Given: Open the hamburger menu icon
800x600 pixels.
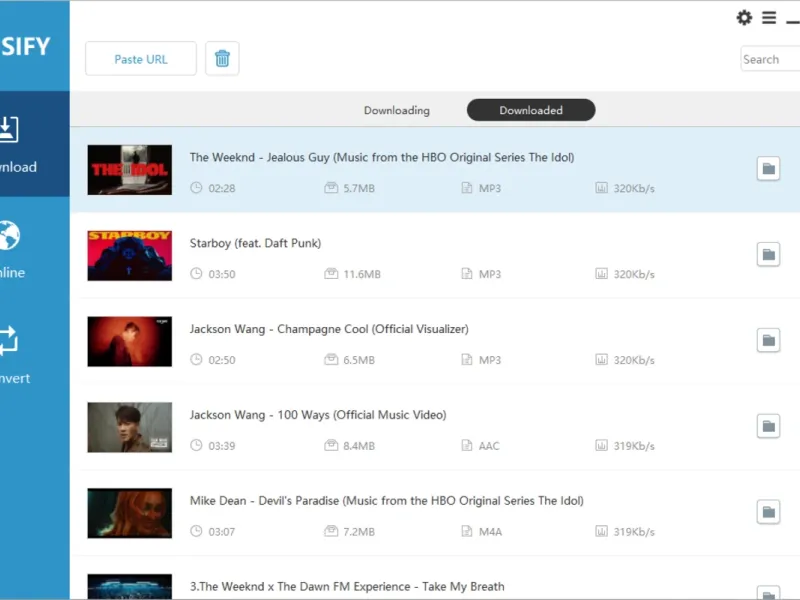Looking at the screenshot, I should point(769,18).
